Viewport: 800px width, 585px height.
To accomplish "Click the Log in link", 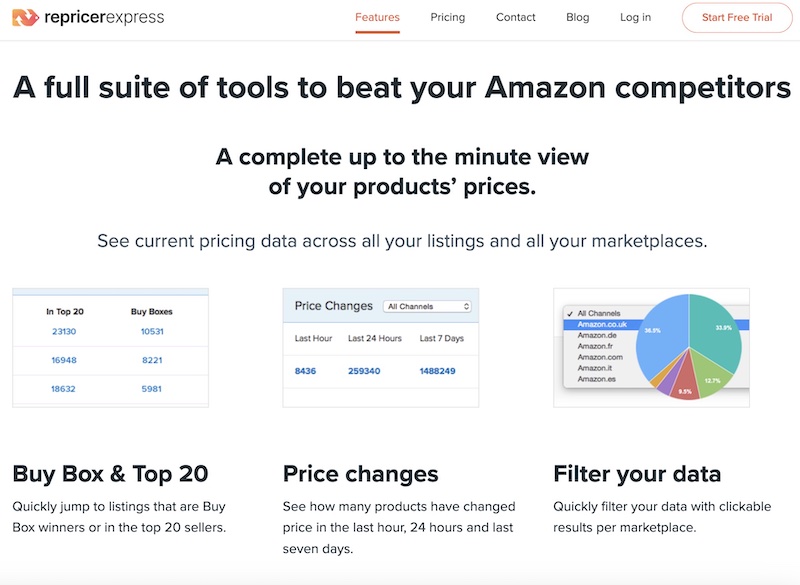I will tap(635, 17).
